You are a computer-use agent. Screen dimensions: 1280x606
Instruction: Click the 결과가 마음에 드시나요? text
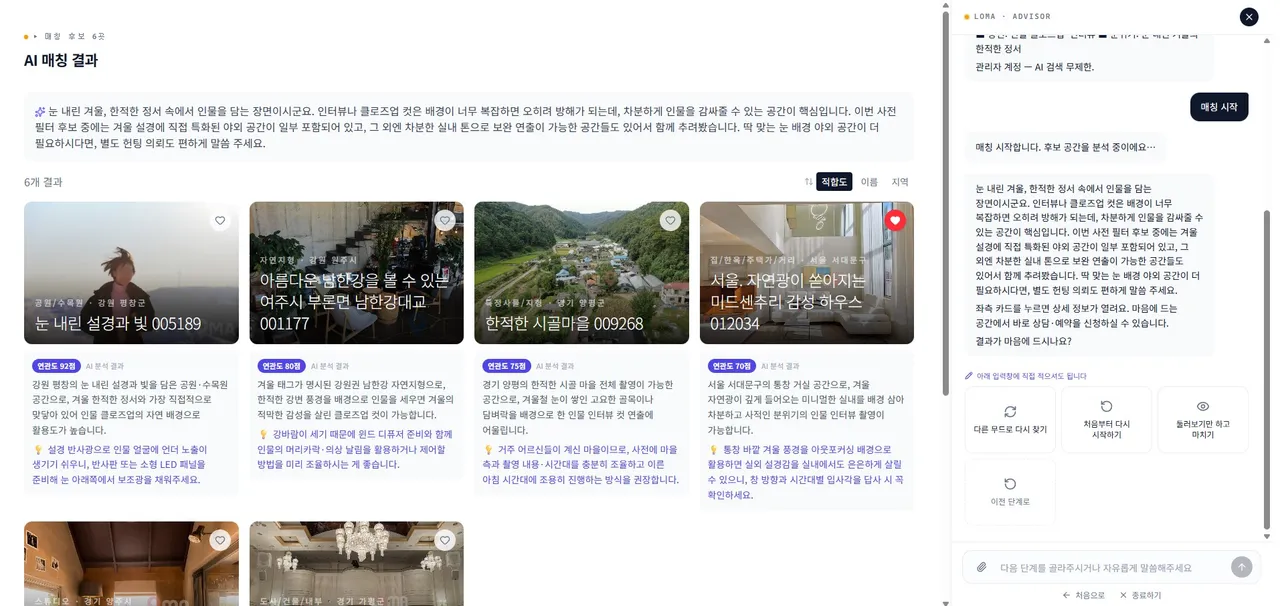tap(1023, 341)
